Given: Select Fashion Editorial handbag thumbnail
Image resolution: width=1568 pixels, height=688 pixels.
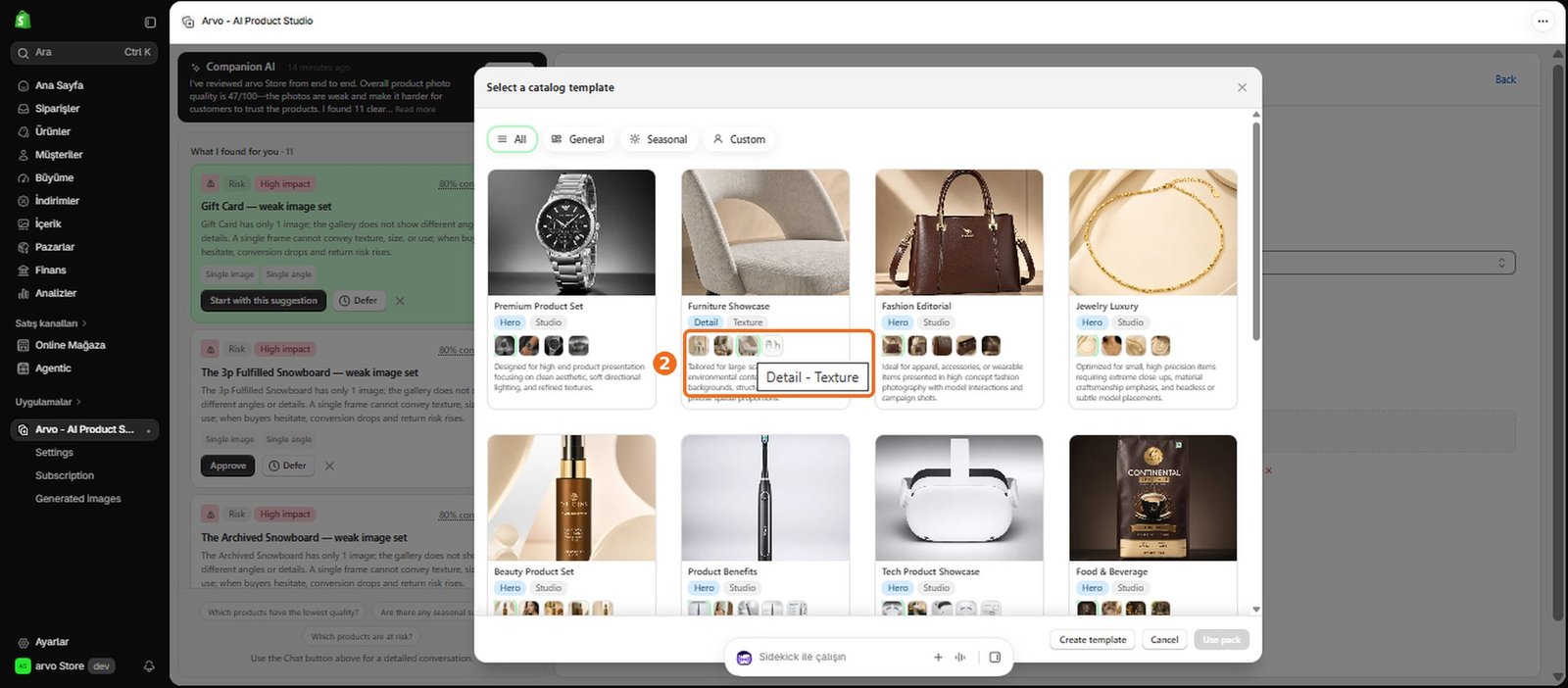Looking at the screenshot, I should point(959,232).
